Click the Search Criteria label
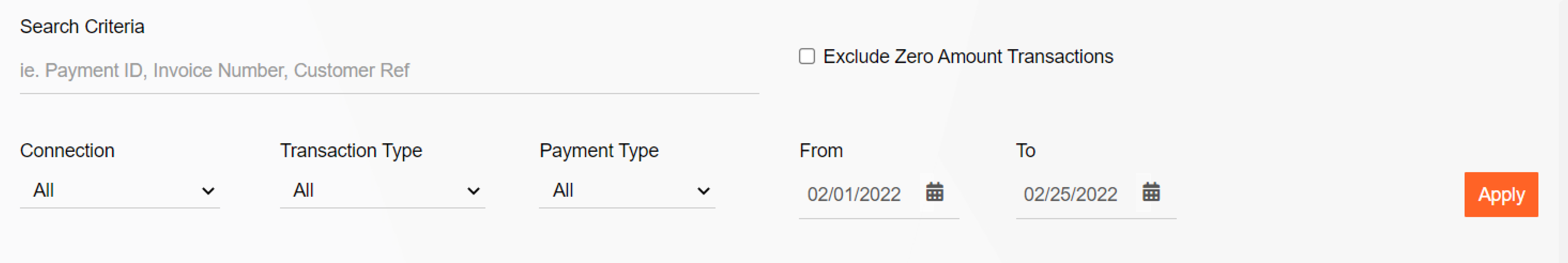The width and height of the screenshot is (1568, 263). click(x=82, y=27)
